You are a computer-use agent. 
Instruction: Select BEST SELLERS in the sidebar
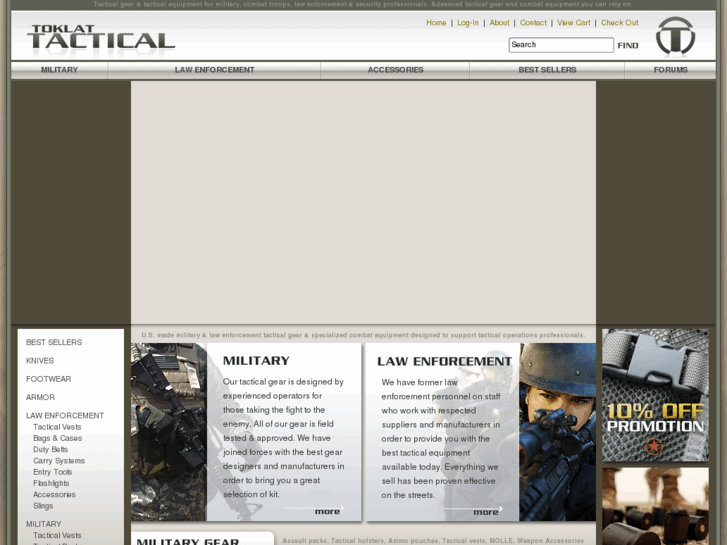[x=54, y=342]
